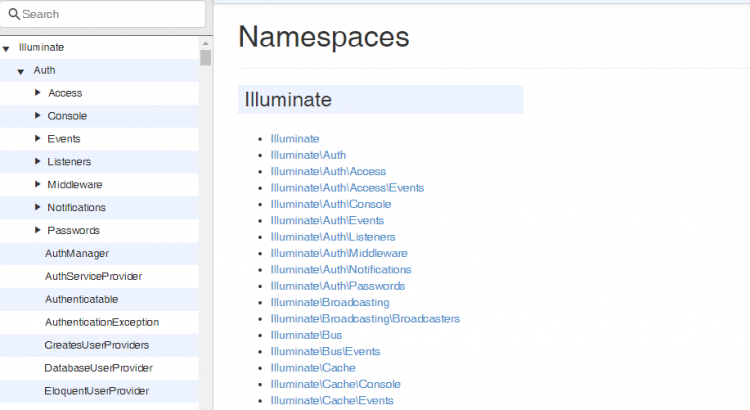Follow the Illuminate\Broadcasting\Broadcasters link
The image size is (750, 410).
[x=365, y=319]
